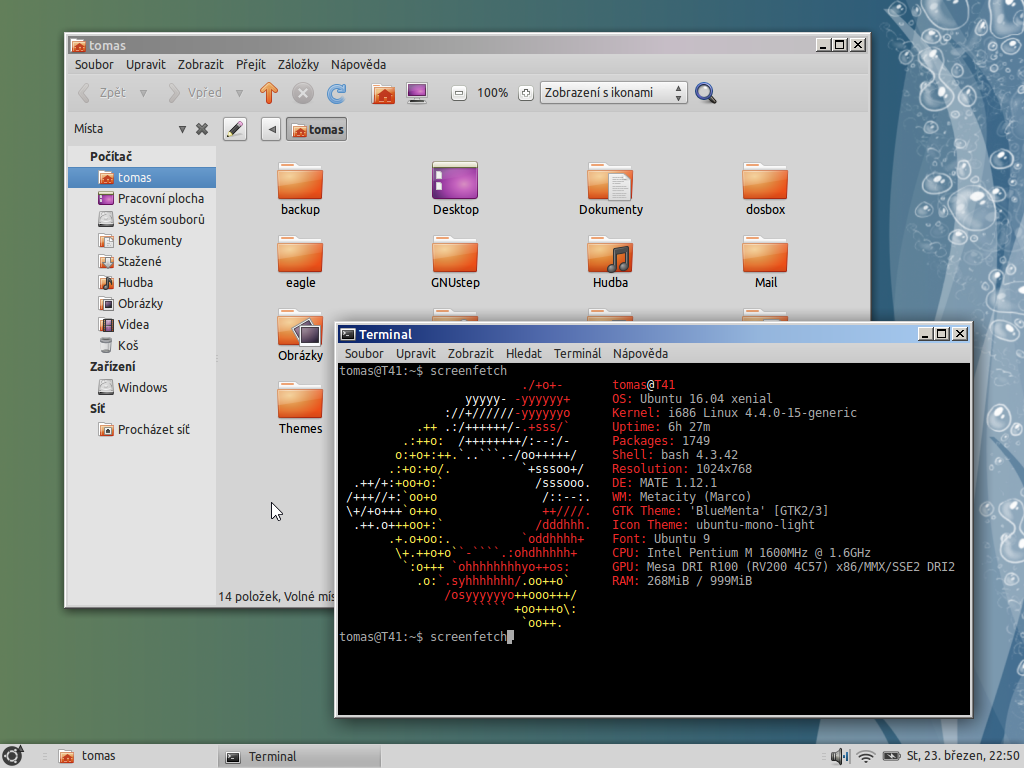Open the Hledat menu in Terminal
1024x768 pixels.
[524, 353]
